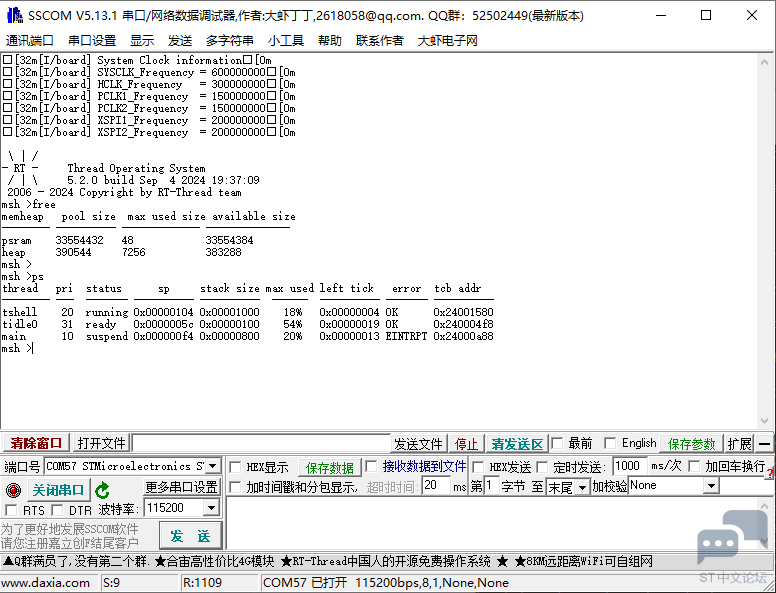
Task: Click the 发送 send button
Action: [x=191, y=536]
